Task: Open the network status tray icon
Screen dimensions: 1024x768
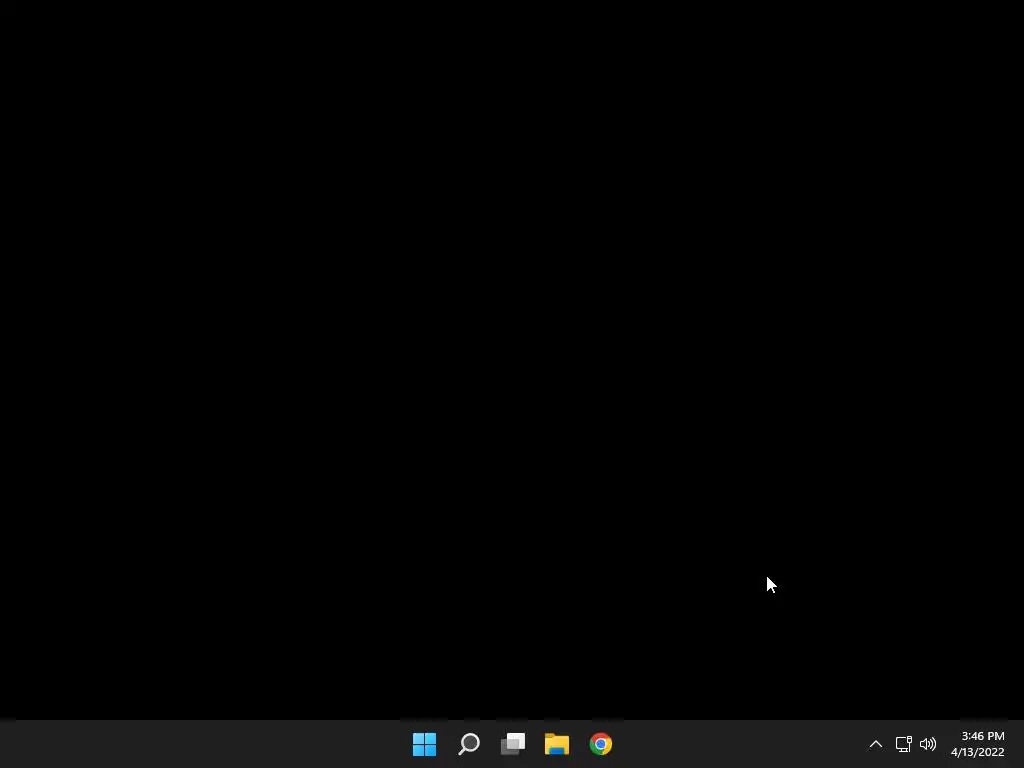Action: coord(903,744)
